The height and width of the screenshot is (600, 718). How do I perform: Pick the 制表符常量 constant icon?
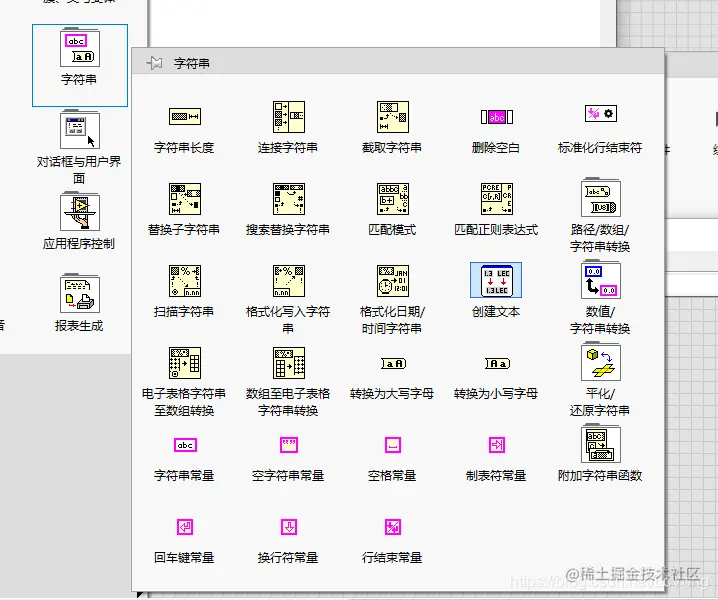[497, 445]
